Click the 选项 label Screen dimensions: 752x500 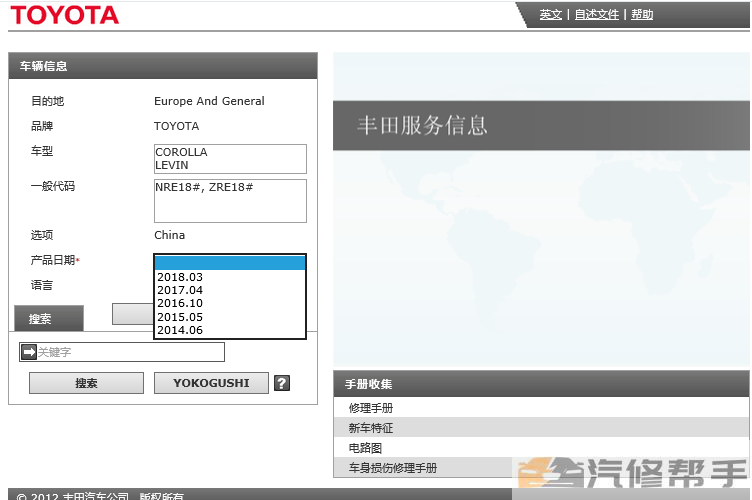[42, 235]
